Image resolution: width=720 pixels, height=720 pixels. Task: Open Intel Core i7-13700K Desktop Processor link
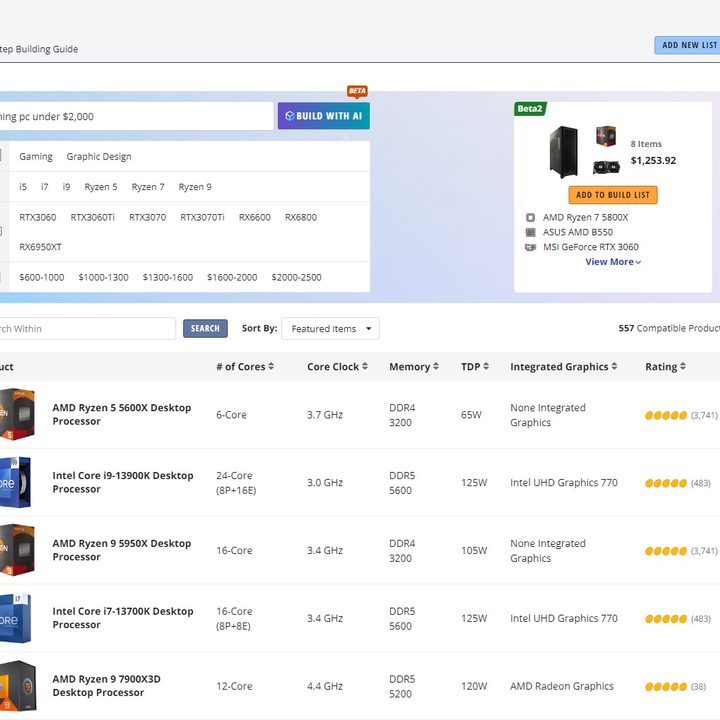pyautogui.click(x=123, y=618)
